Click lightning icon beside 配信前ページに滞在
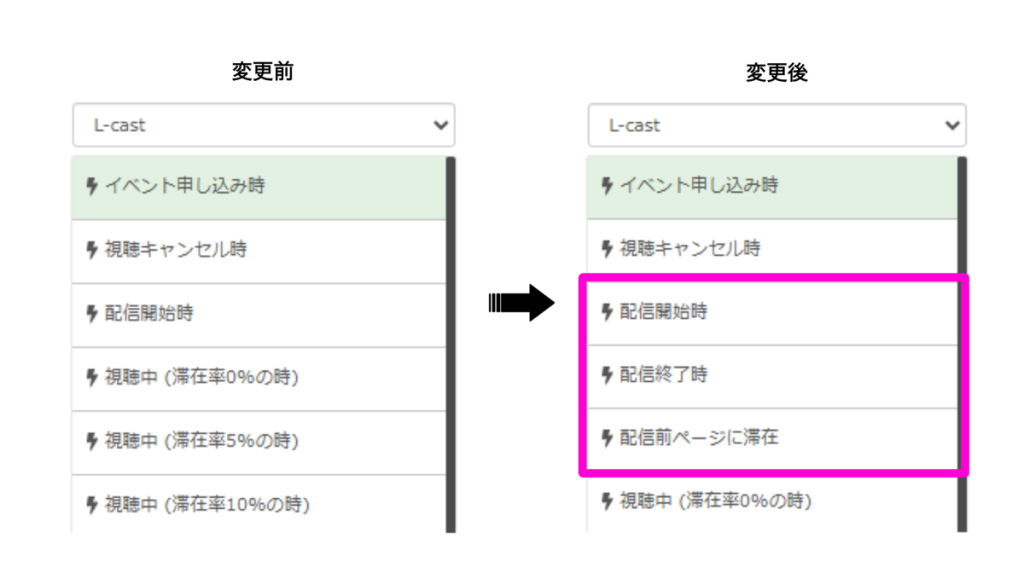The width and height of the screenshot is (1024, 579). [607, 437]
